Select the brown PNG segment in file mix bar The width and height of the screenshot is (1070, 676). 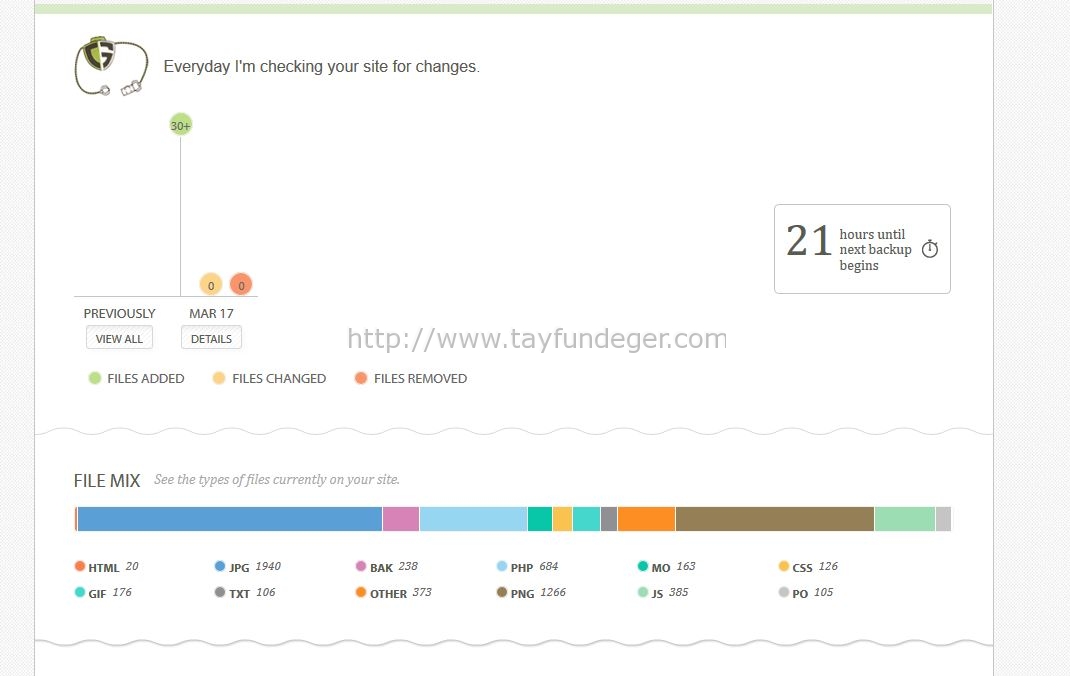(775, 519)
